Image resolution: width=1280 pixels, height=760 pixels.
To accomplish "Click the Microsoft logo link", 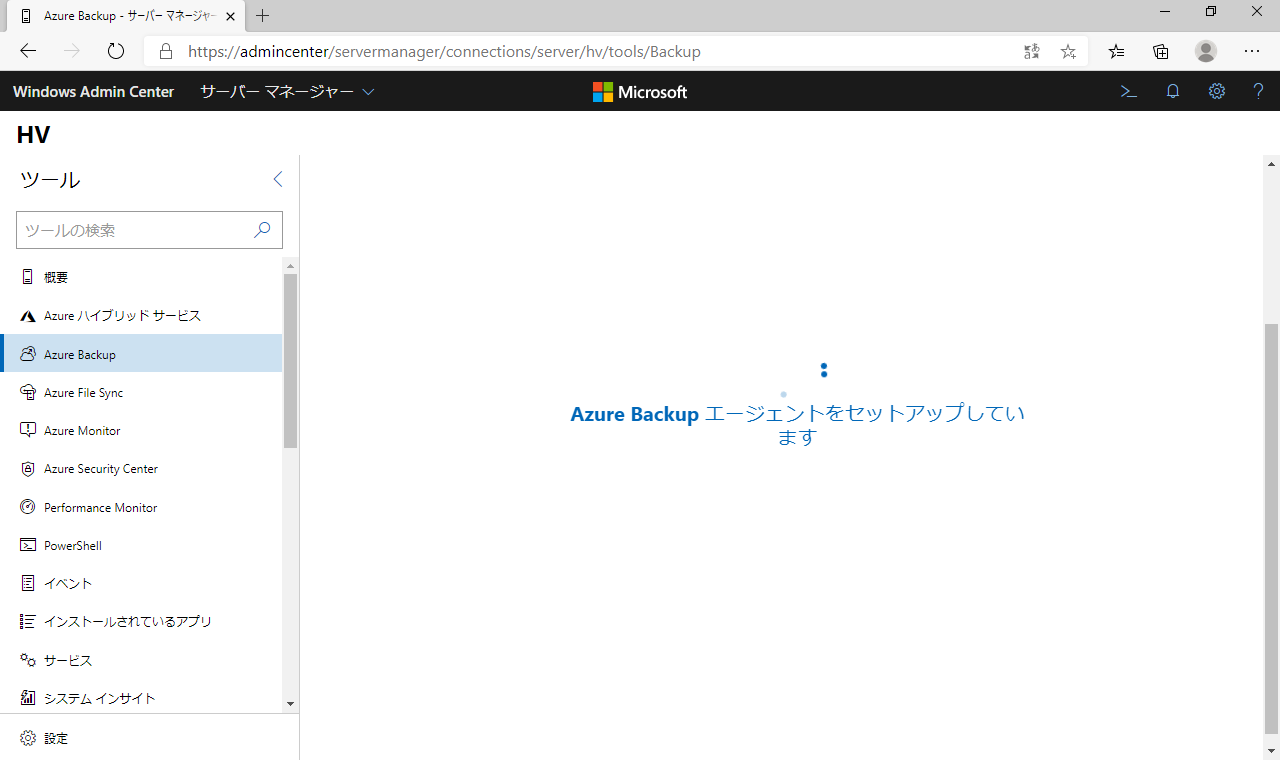I will click(x=640, y=91).
